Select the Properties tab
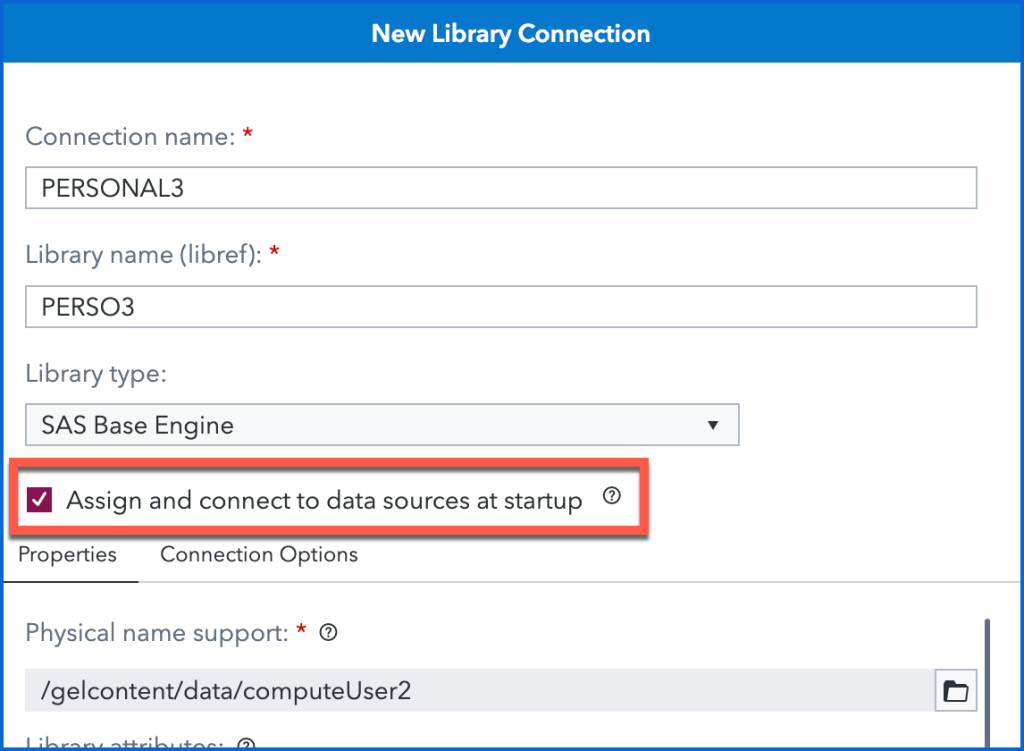This screenshot has width=1024, height=751. tap(67, 554)
